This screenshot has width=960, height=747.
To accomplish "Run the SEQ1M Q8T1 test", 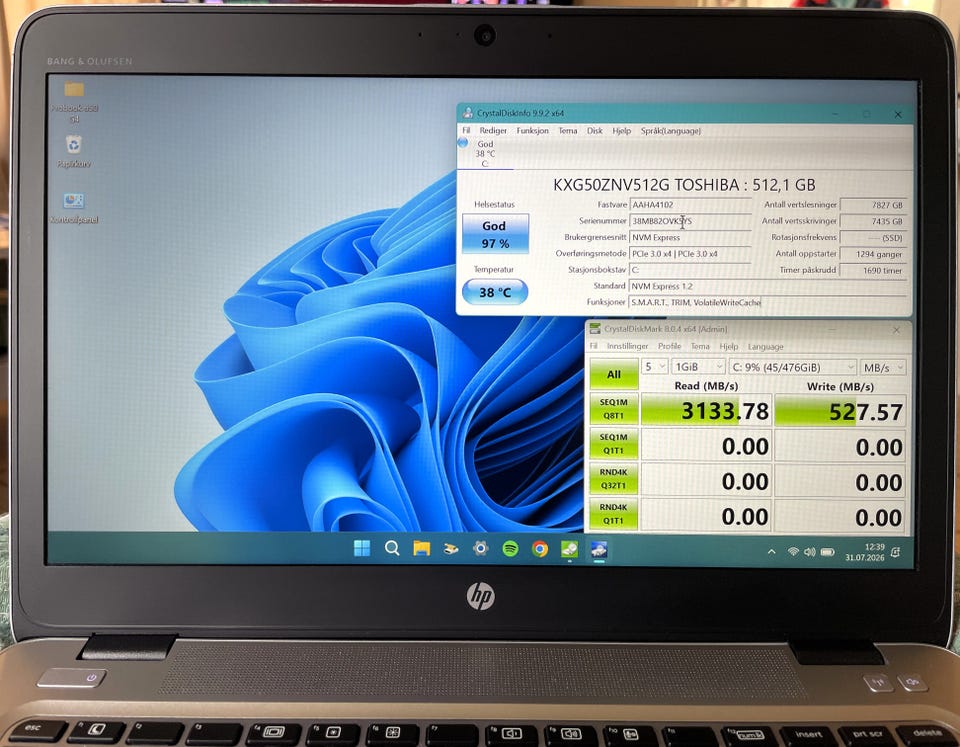I will tap(613, 409).
